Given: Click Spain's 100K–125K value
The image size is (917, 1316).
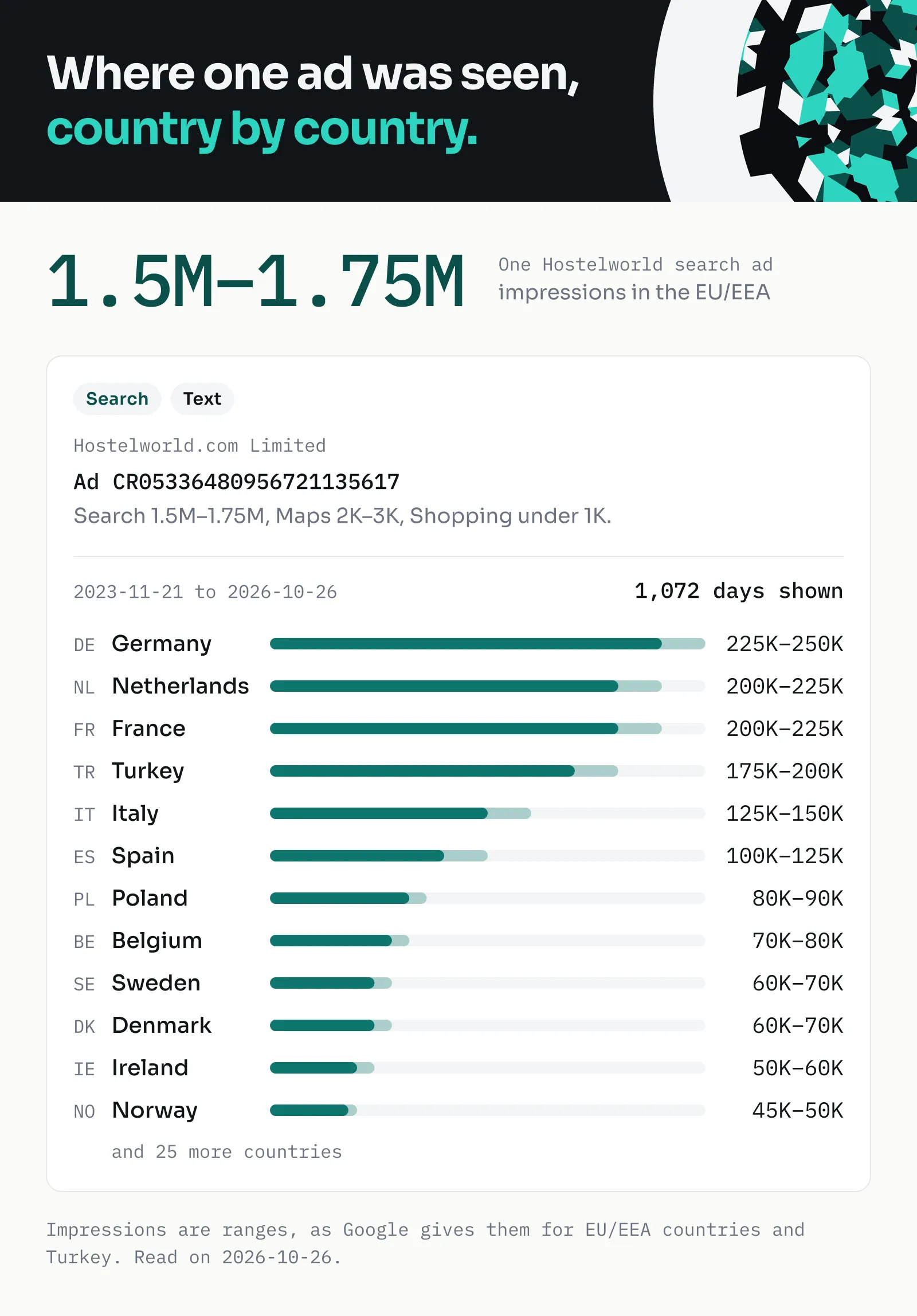Looking at the screenshot, I should point(785,856).
